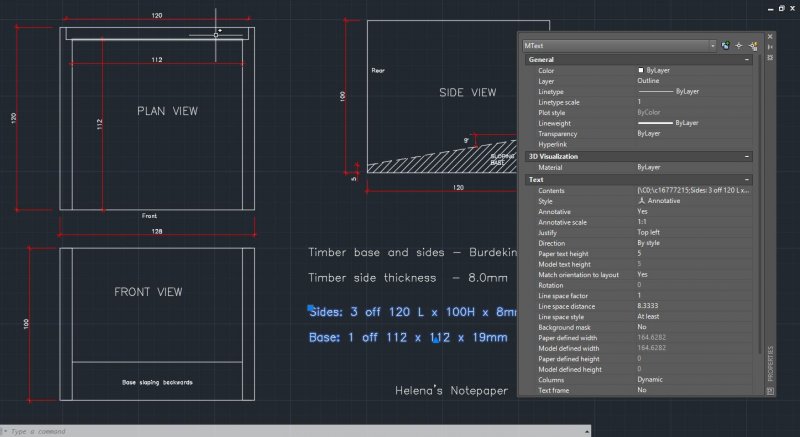Click the blue grip on the Sides text
The image size is (800, 437).
click(311, 309)
